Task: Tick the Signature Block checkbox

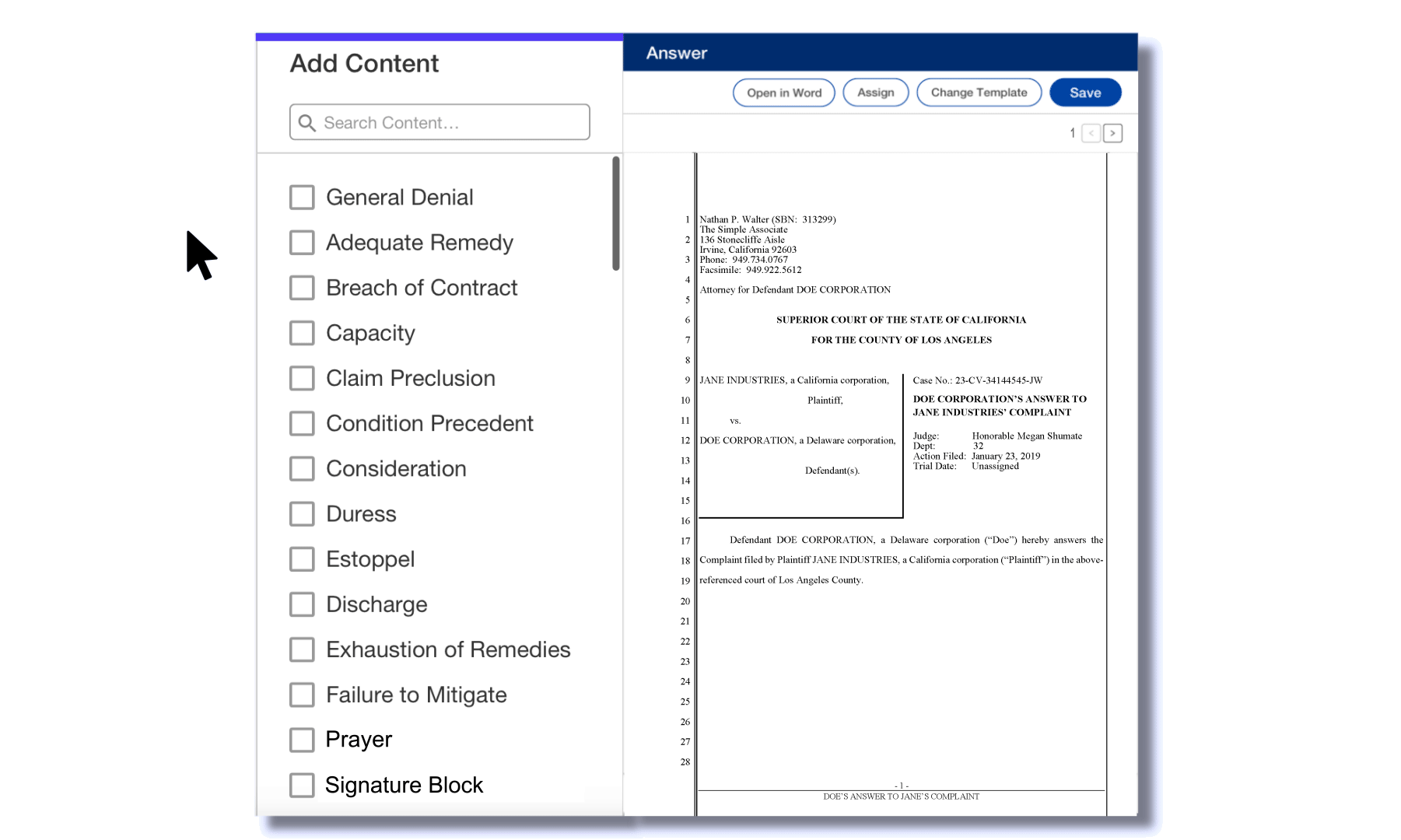Action: 302,786
